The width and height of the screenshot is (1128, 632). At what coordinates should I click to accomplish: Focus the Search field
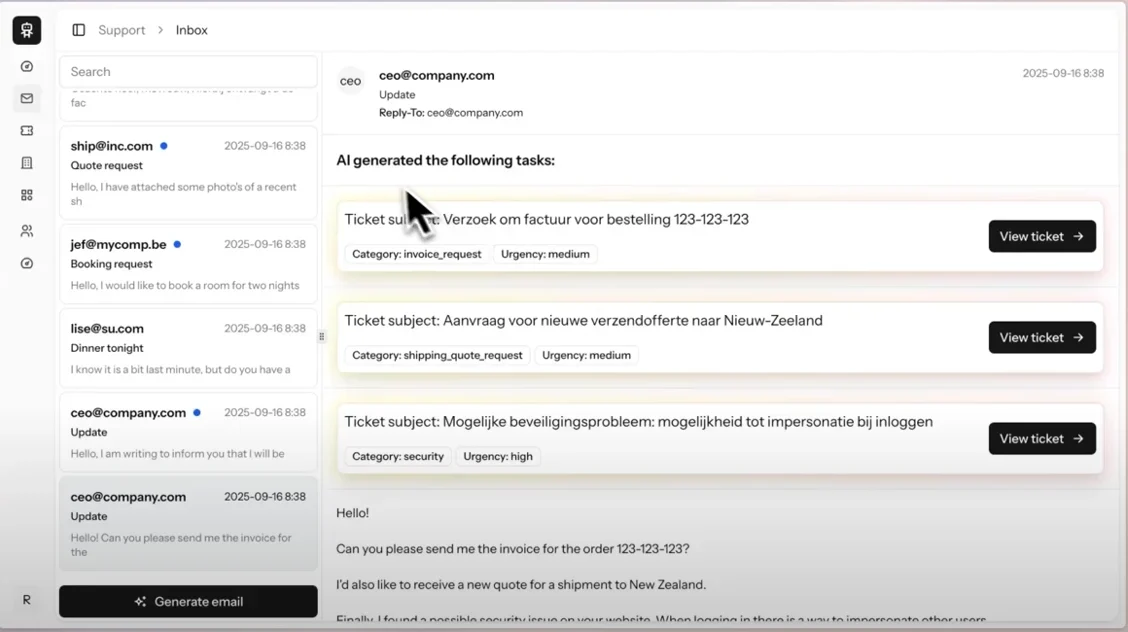click(188, 71)
